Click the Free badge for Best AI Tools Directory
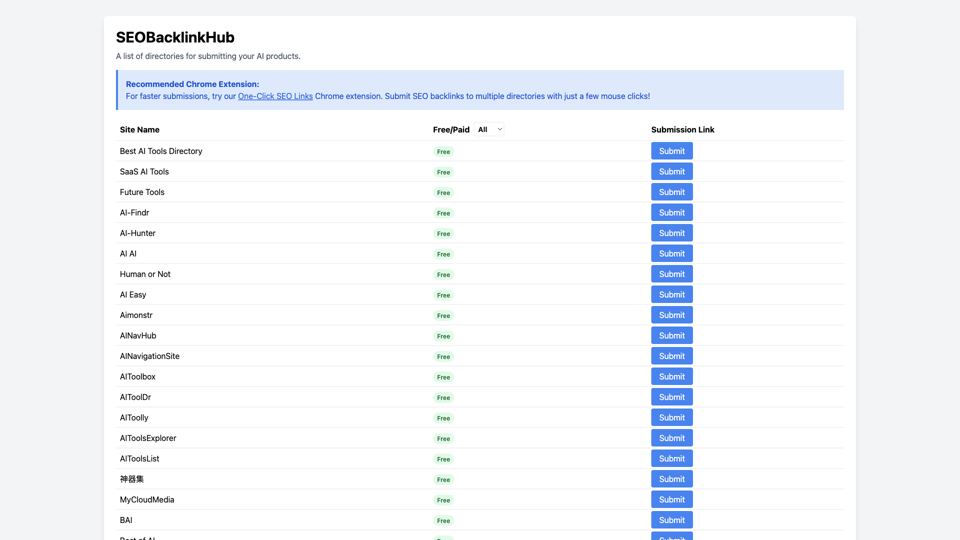 [x=443, y=152]
